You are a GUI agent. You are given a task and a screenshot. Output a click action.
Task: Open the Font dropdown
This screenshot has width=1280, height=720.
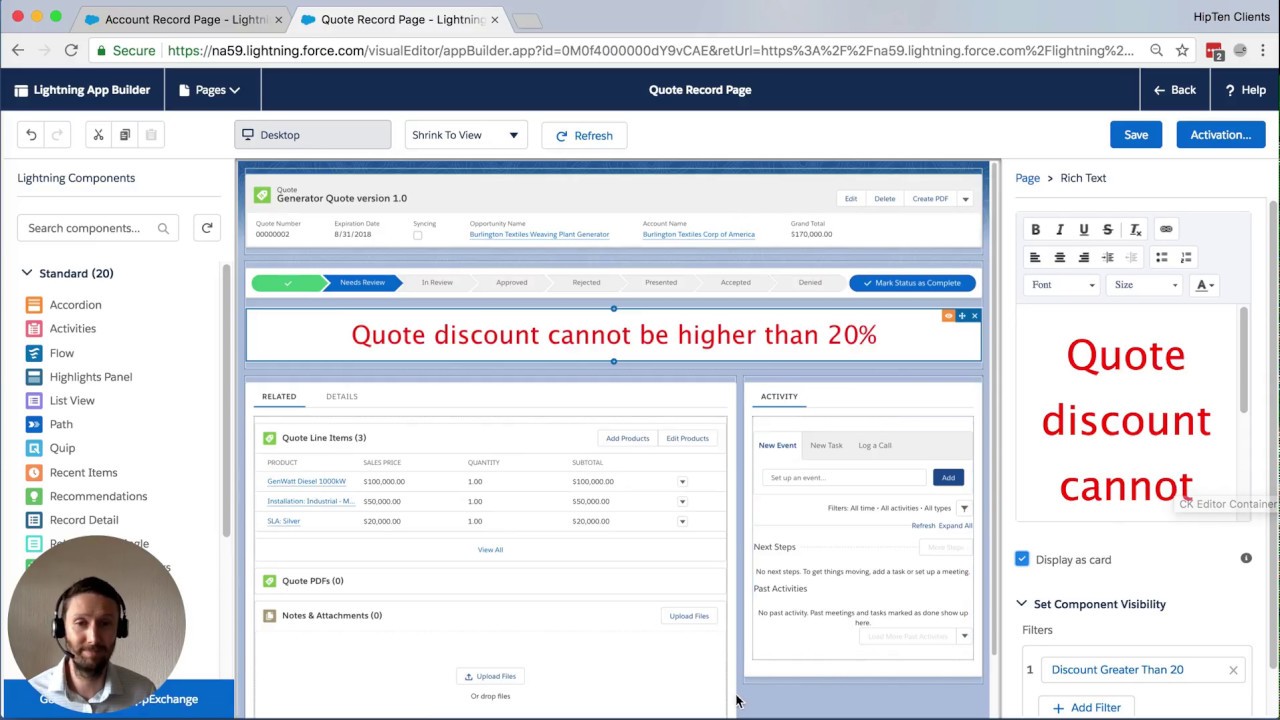tap(1064, 285)
